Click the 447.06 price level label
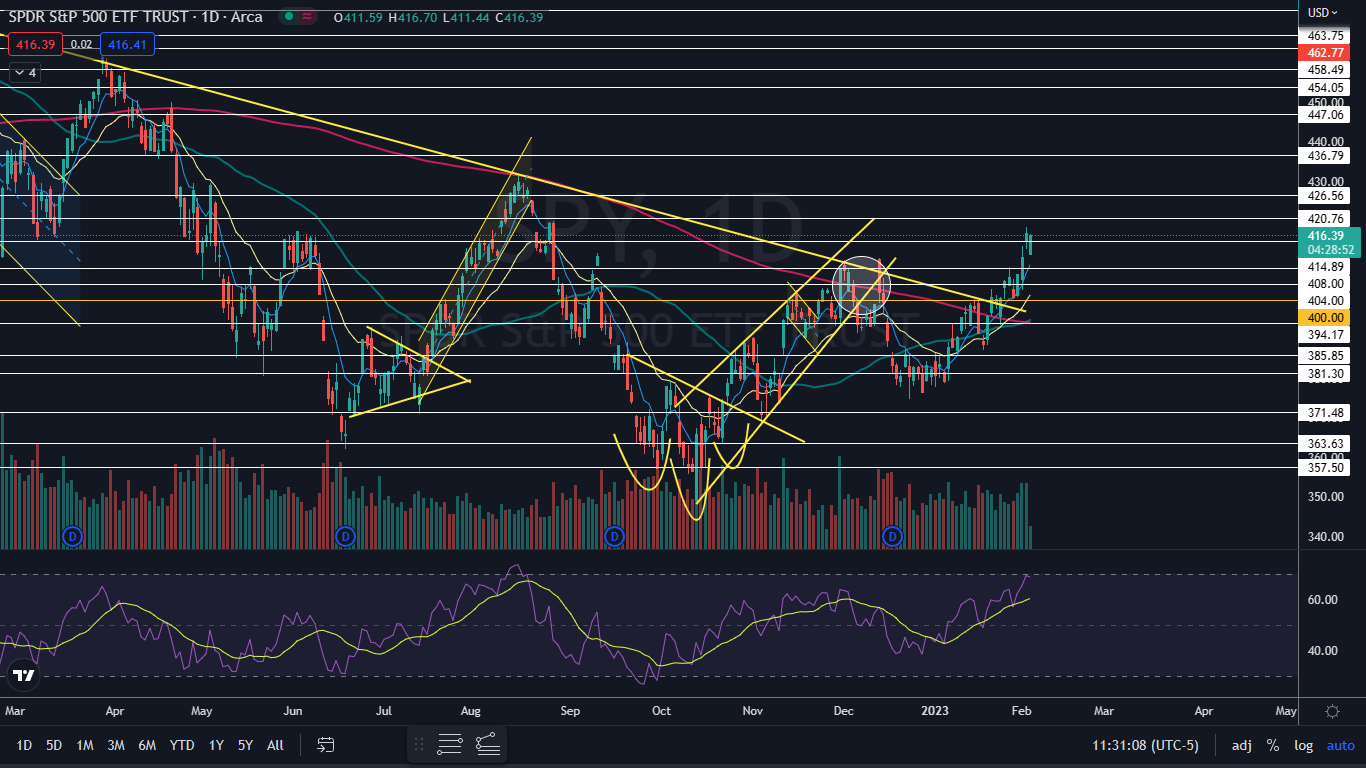 [1322, 114]
